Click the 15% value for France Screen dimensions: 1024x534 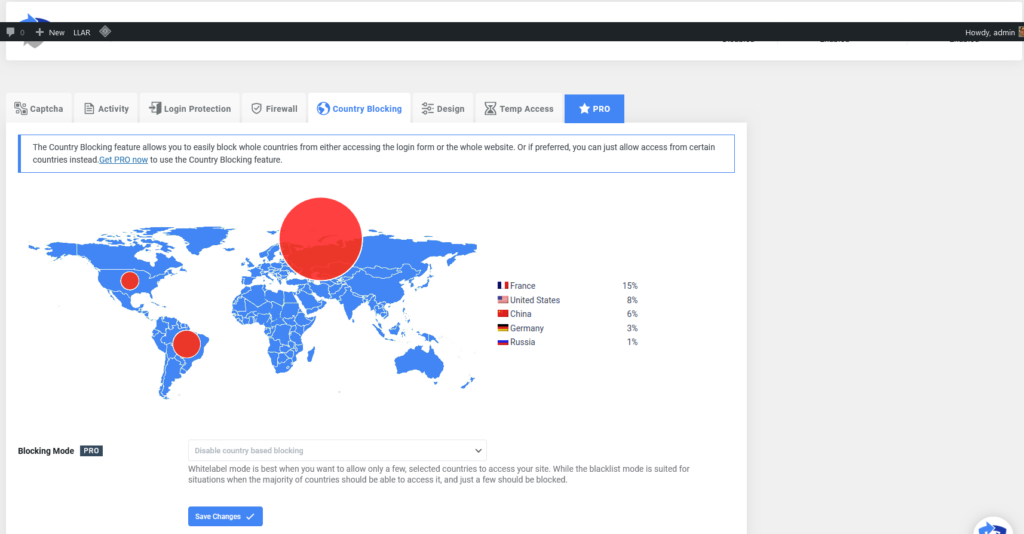pos(630,286)
